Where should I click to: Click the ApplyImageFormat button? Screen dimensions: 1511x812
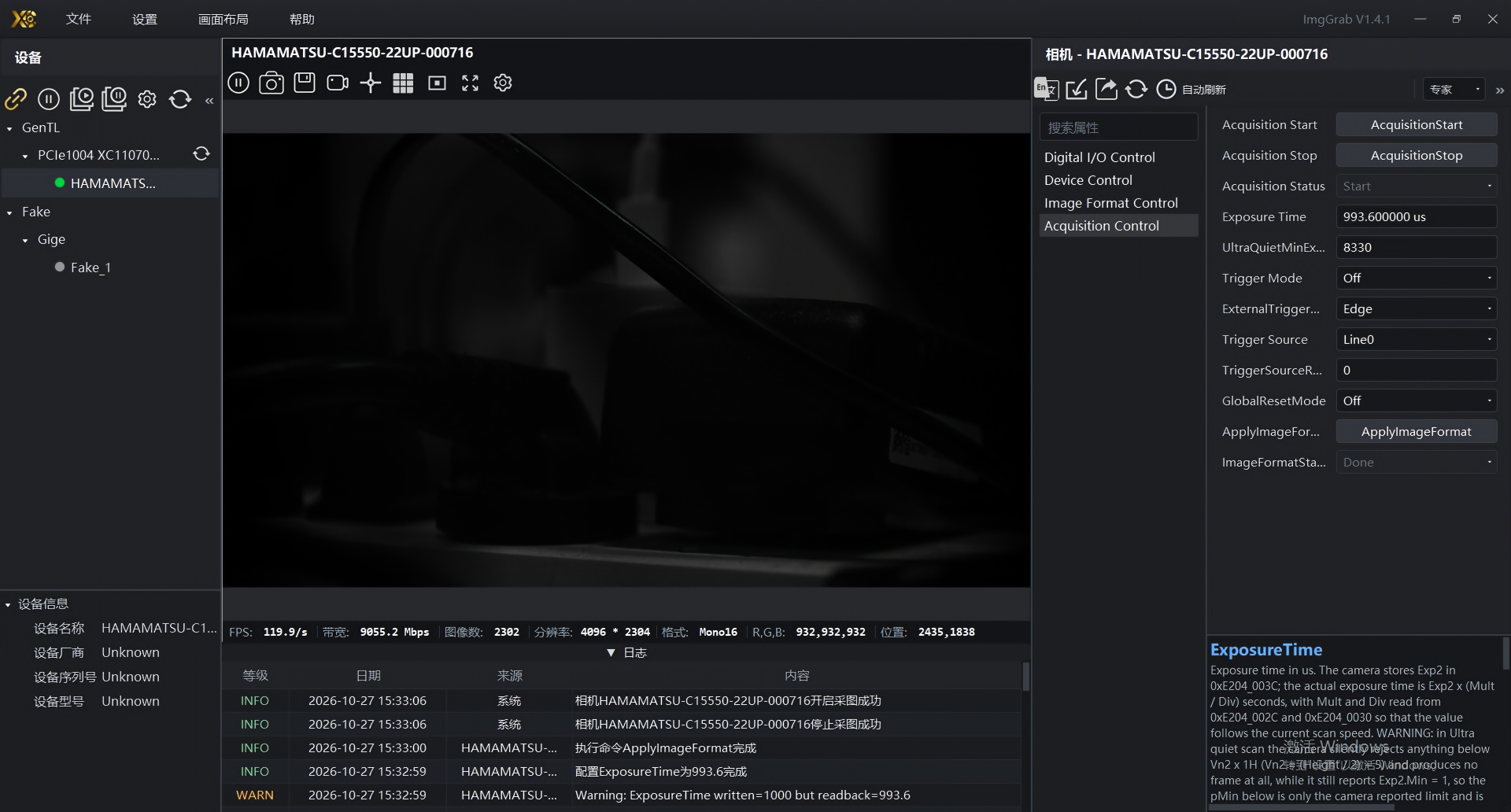[x=1417, y=431]
